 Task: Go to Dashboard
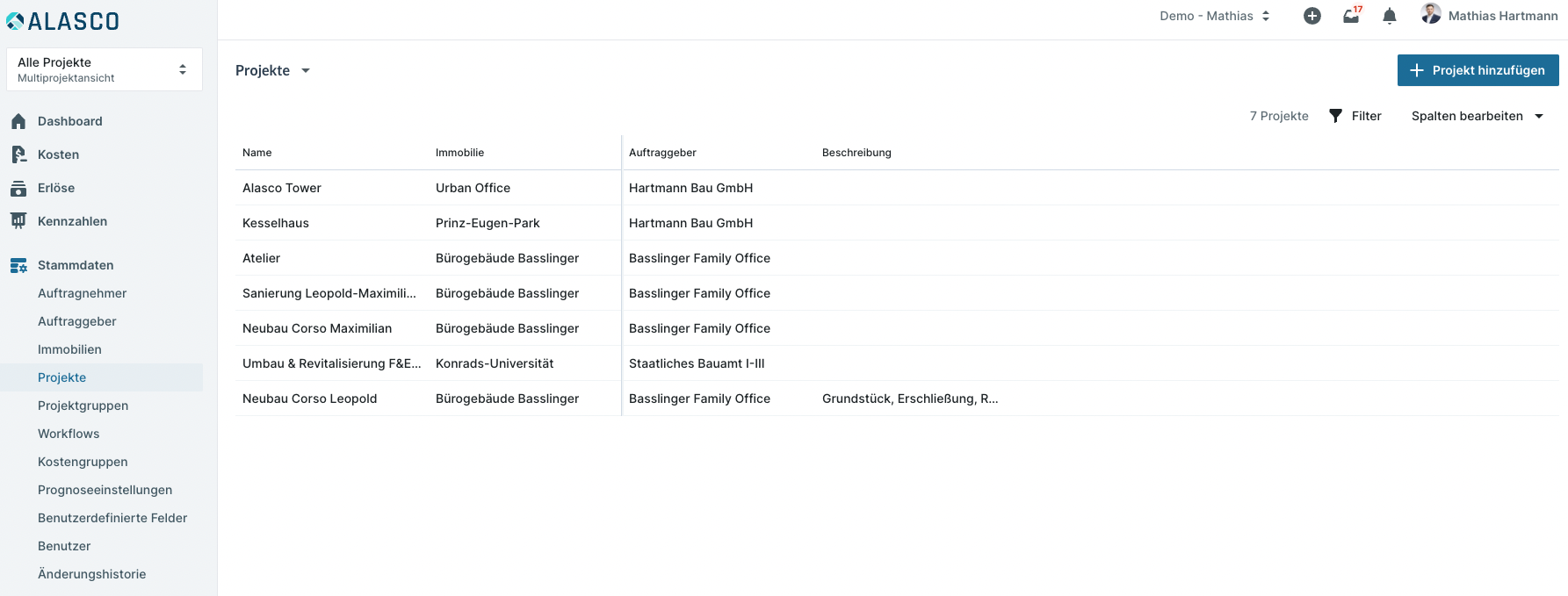pyautogui.click(x=70, y=121)
